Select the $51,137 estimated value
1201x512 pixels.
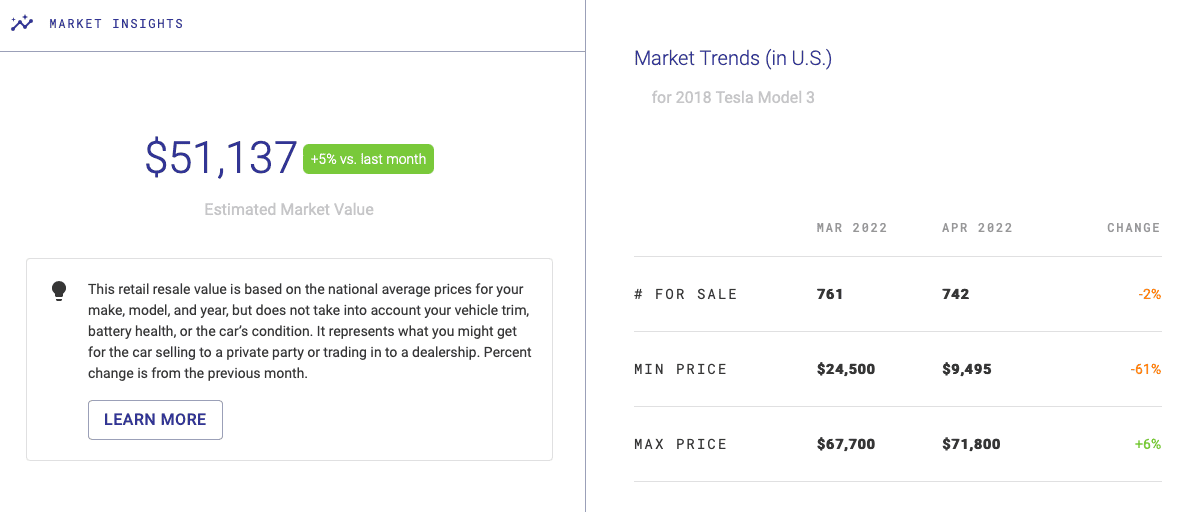tap(221, 158)
